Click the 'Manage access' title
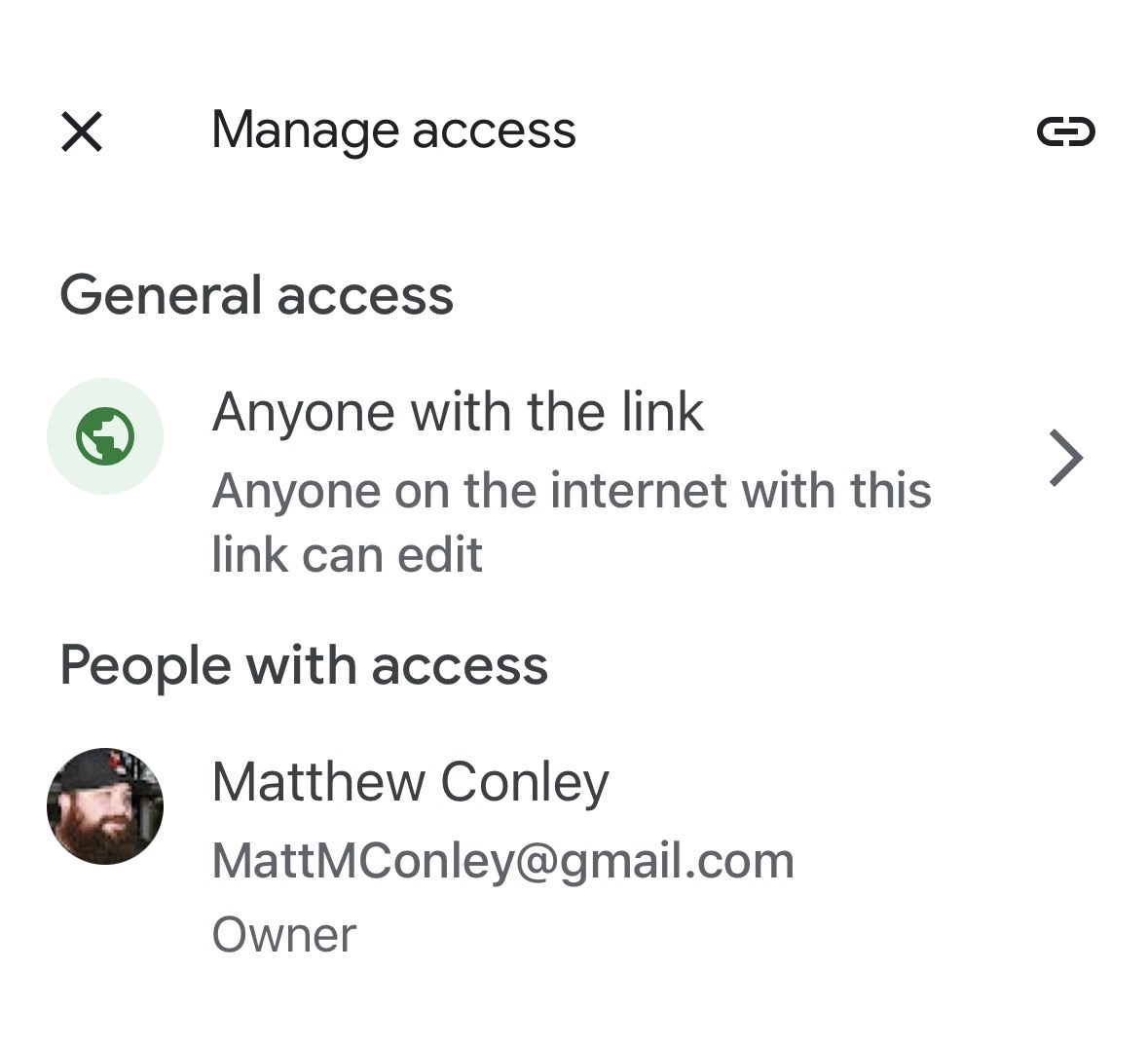This screenshot has height=1045, width=1148. coord(393,131)
